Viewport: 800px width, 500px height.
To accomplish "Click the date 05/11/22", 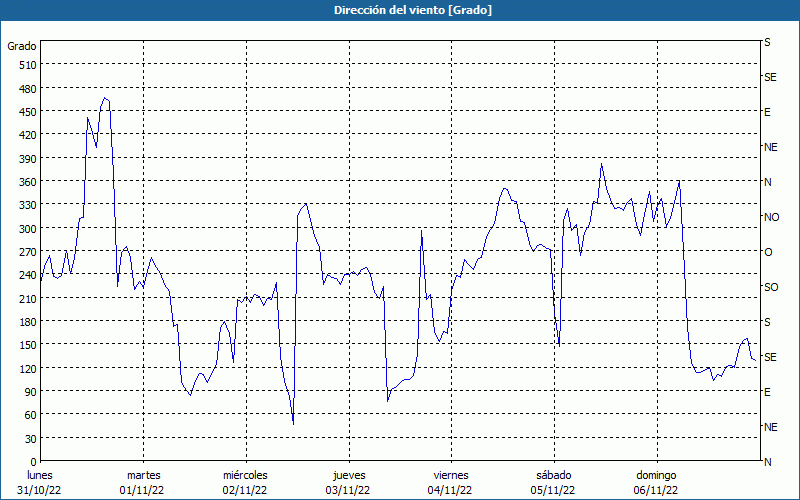I will pyautogui.click(x=553, y=490).
